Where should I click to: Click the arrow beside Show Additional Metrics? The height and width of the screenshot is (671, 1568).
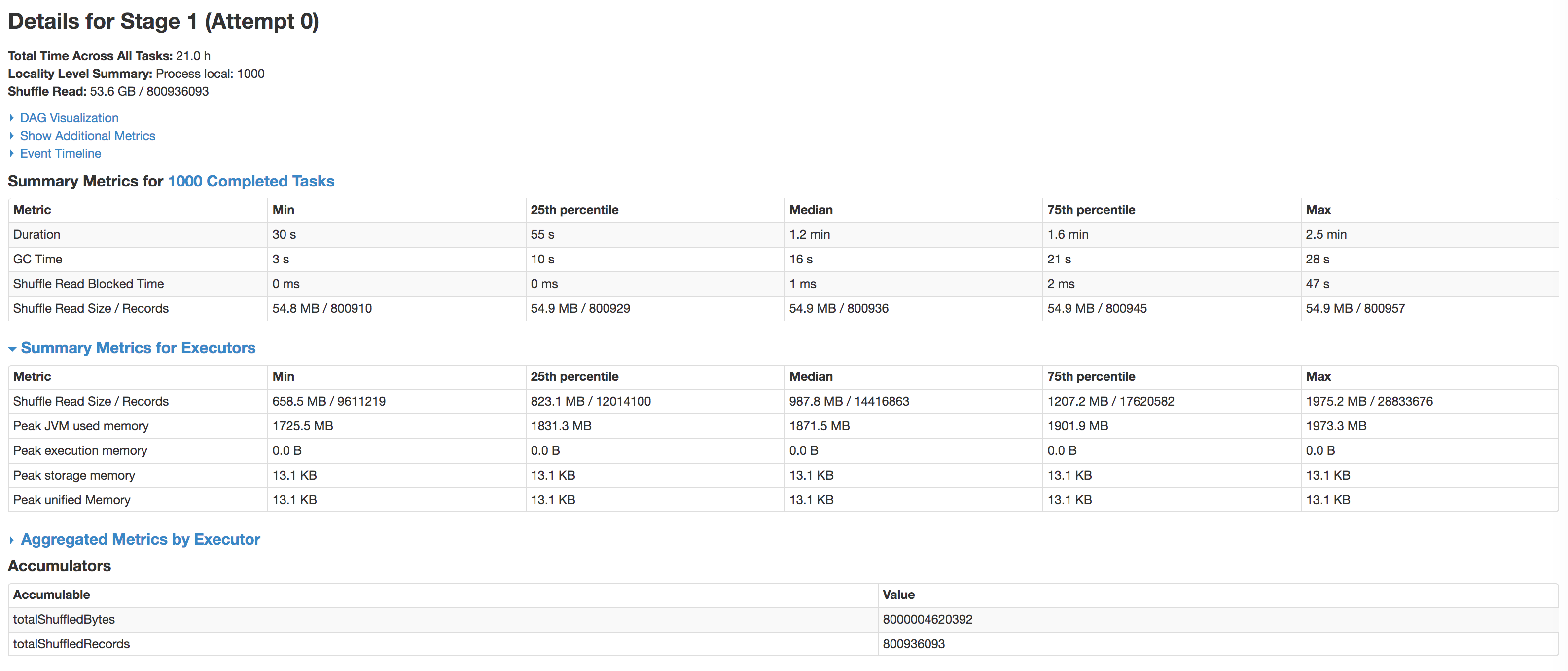(x=11, y=135)
